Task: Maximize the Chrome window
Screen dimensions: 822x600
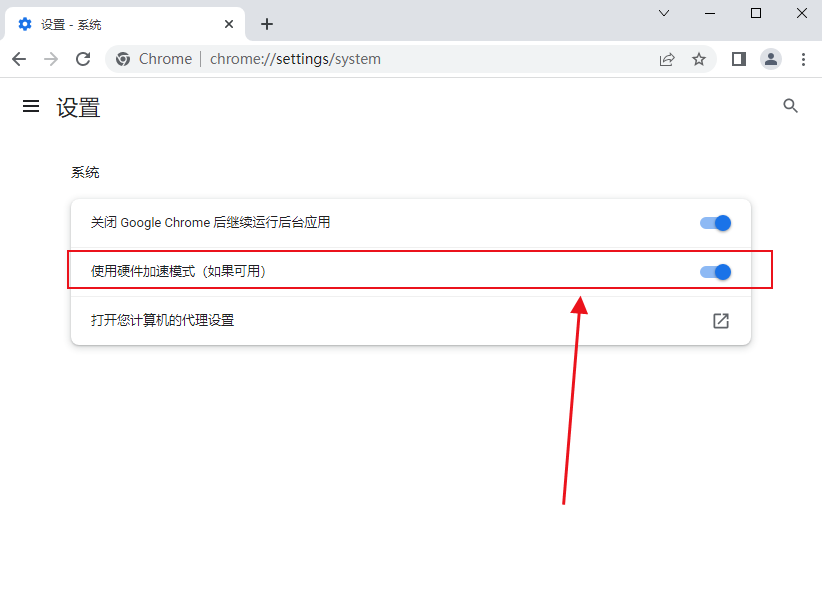Action: pyautogui.click(x=755, y=13)
